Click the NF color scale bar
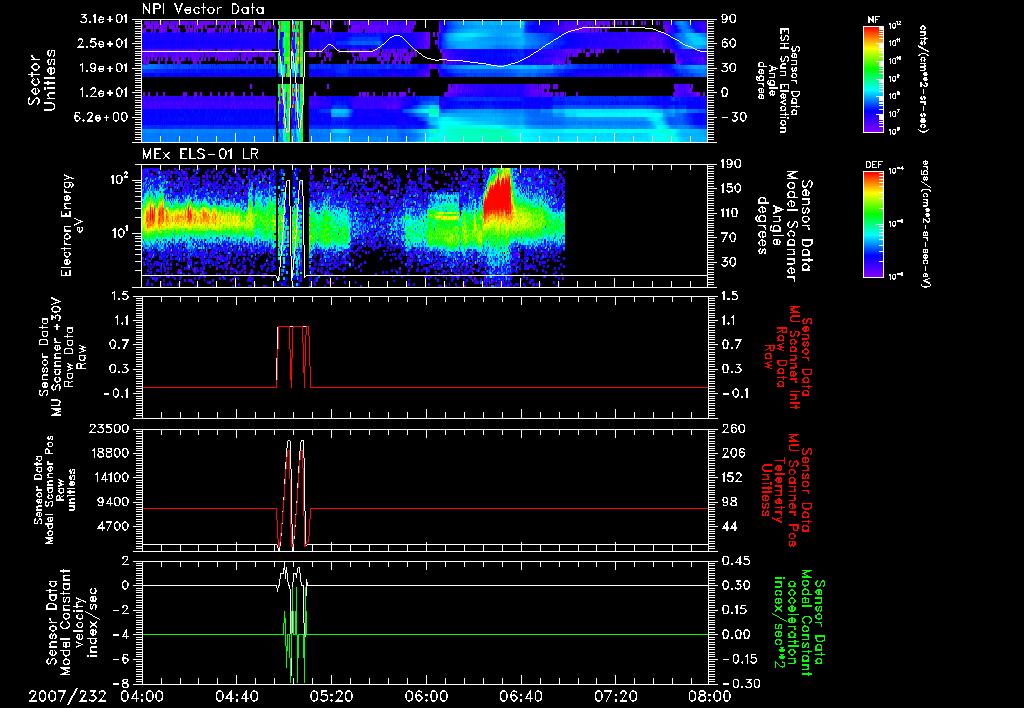 coord(873,78)
